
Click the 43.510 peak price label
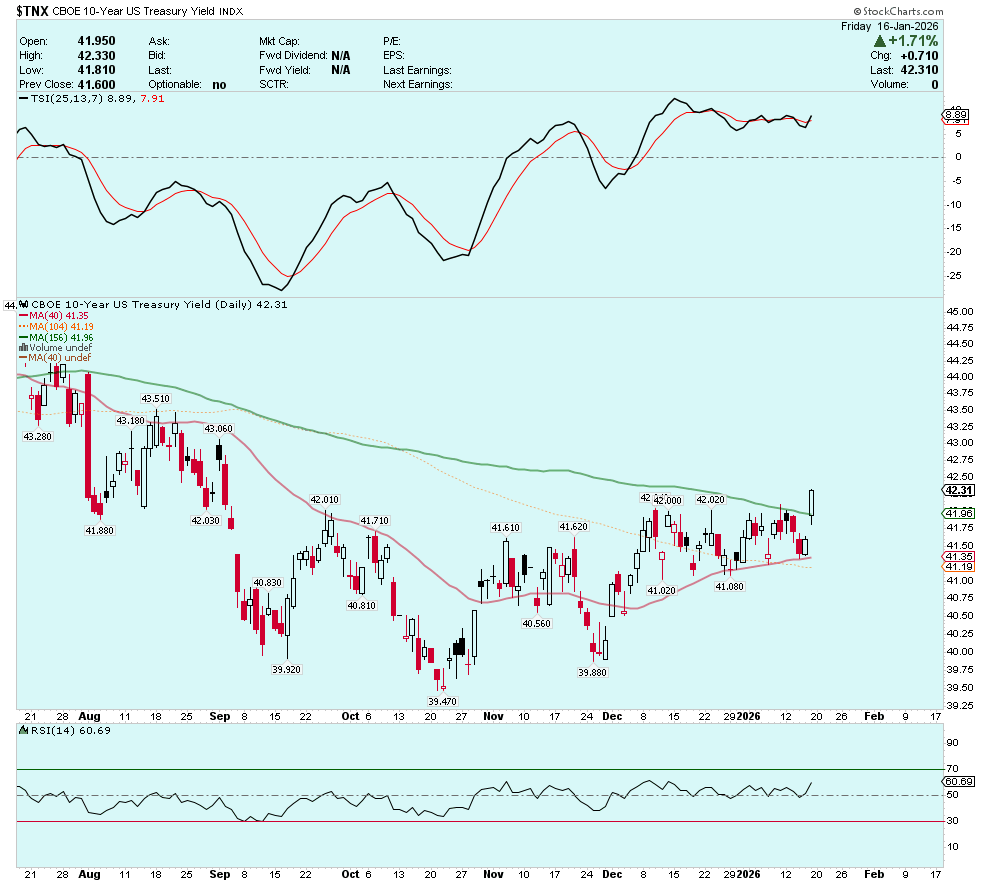click(155, 399)
